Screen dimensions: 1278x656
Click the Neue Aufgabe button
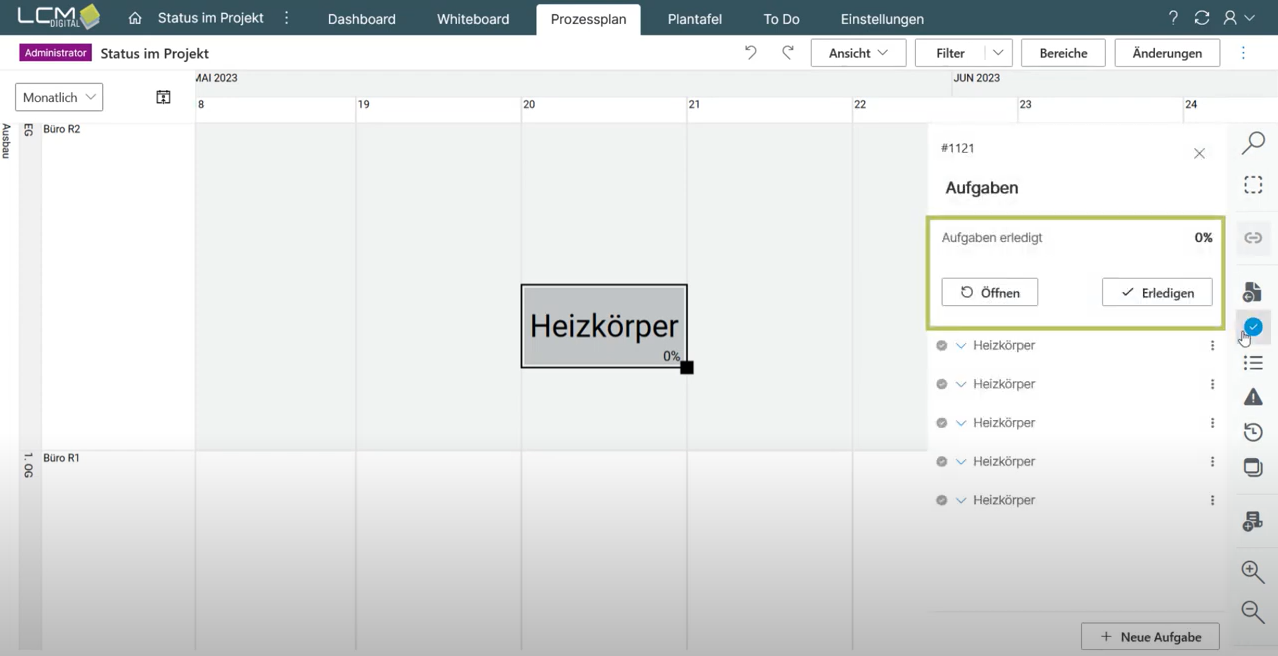tap(1149, 637)
